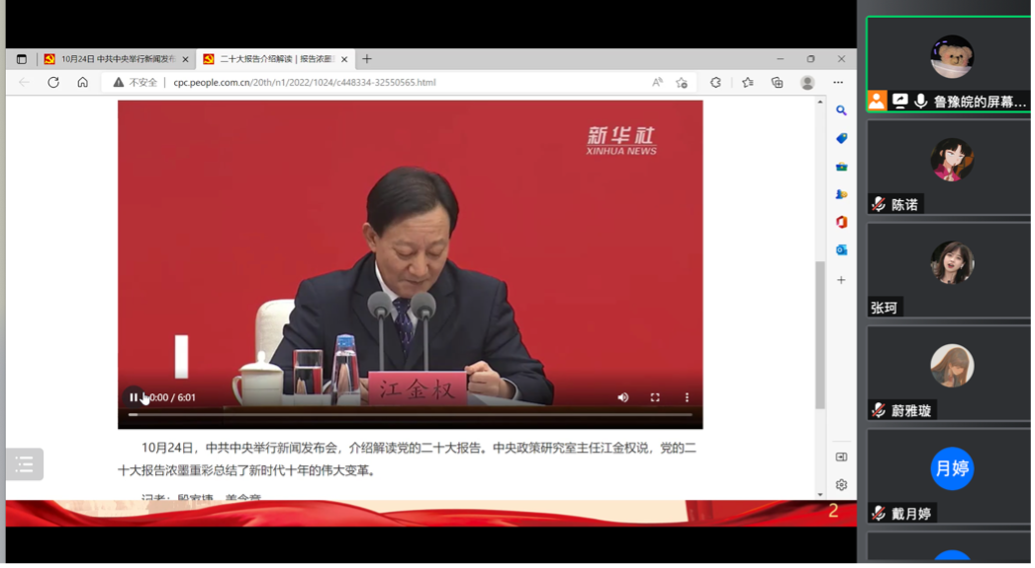Click the presenter microphone icon
Image resolution: width=1035 pixels, height=568 pixels.
coord(923,101)
